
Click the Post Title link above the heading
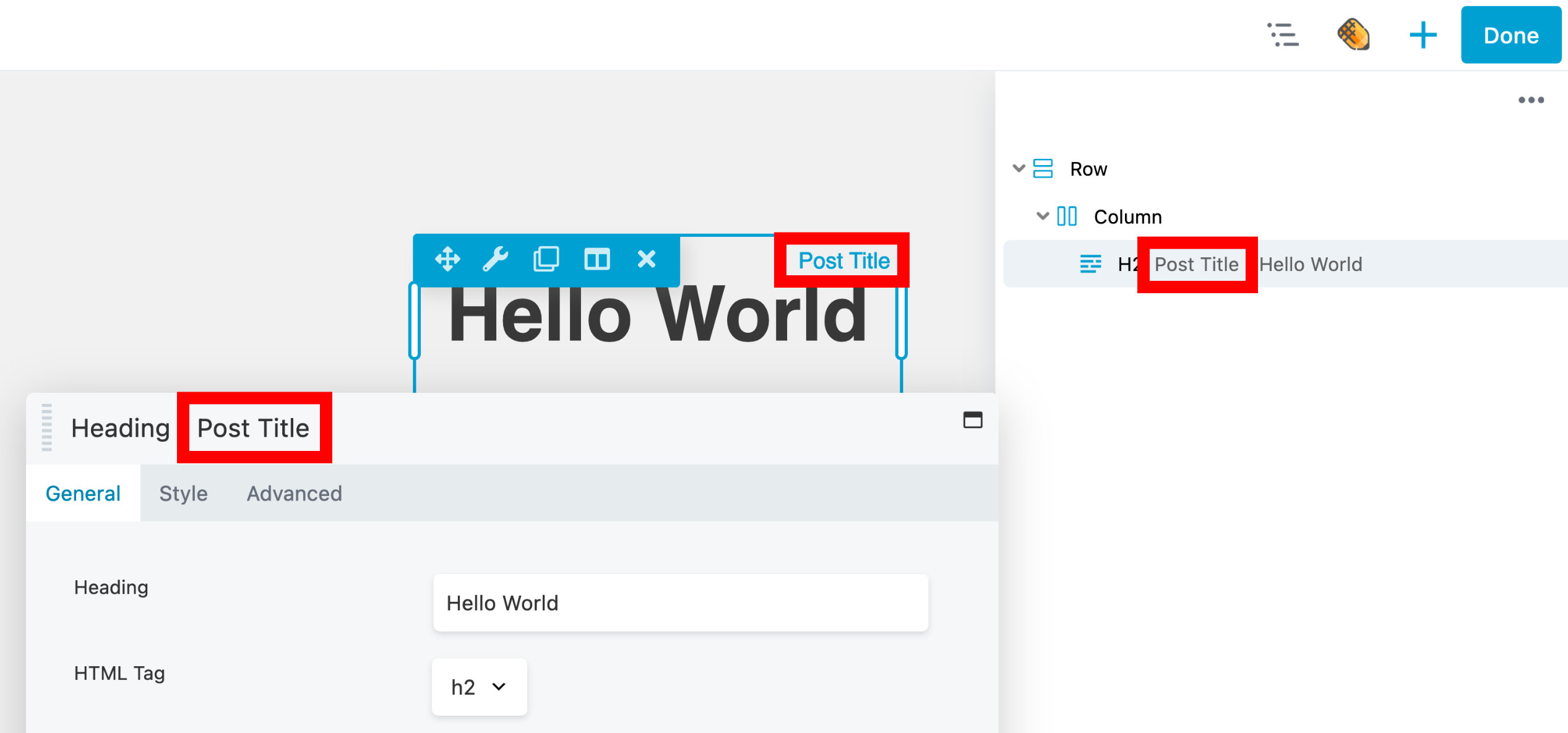pyautogui.click(x=842, y=260)
